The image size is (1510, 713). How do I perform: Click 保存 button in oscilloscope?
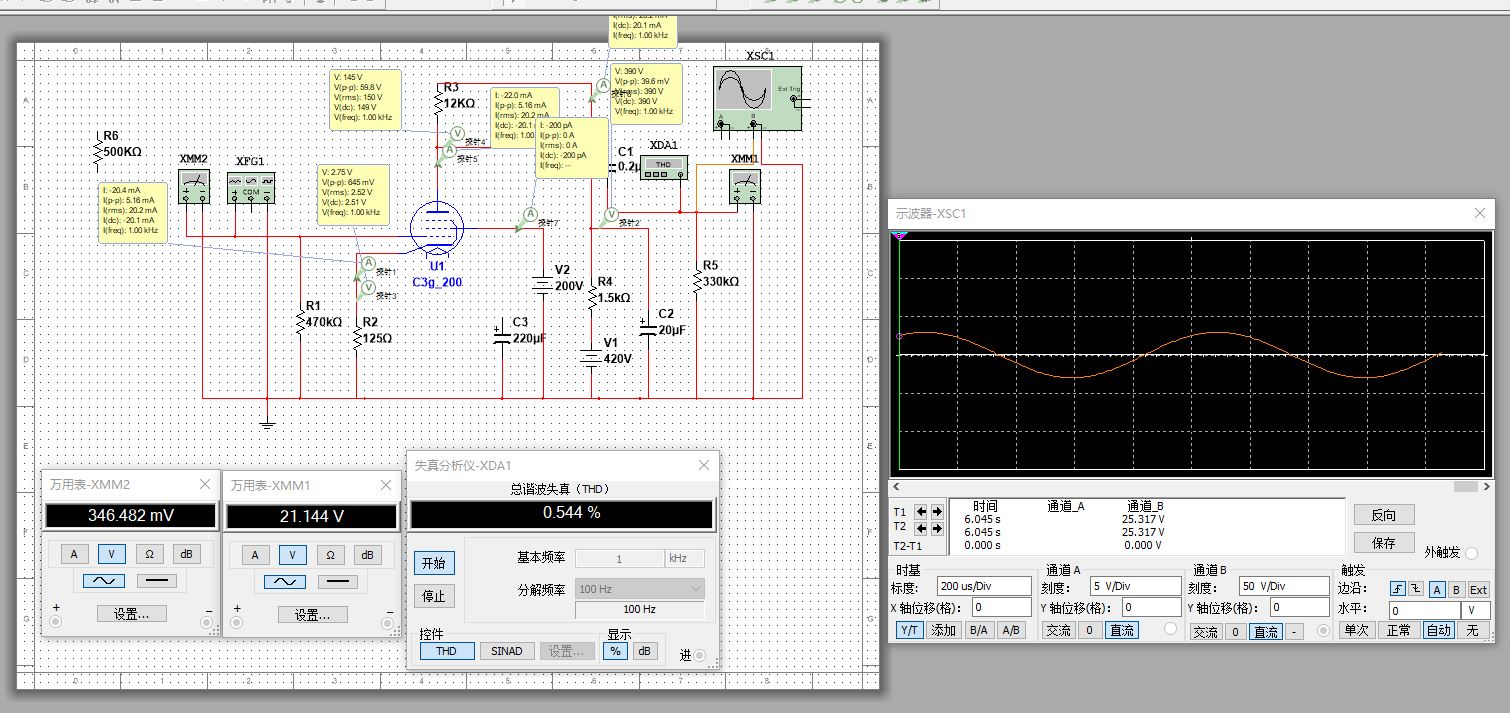(1384, 543)
